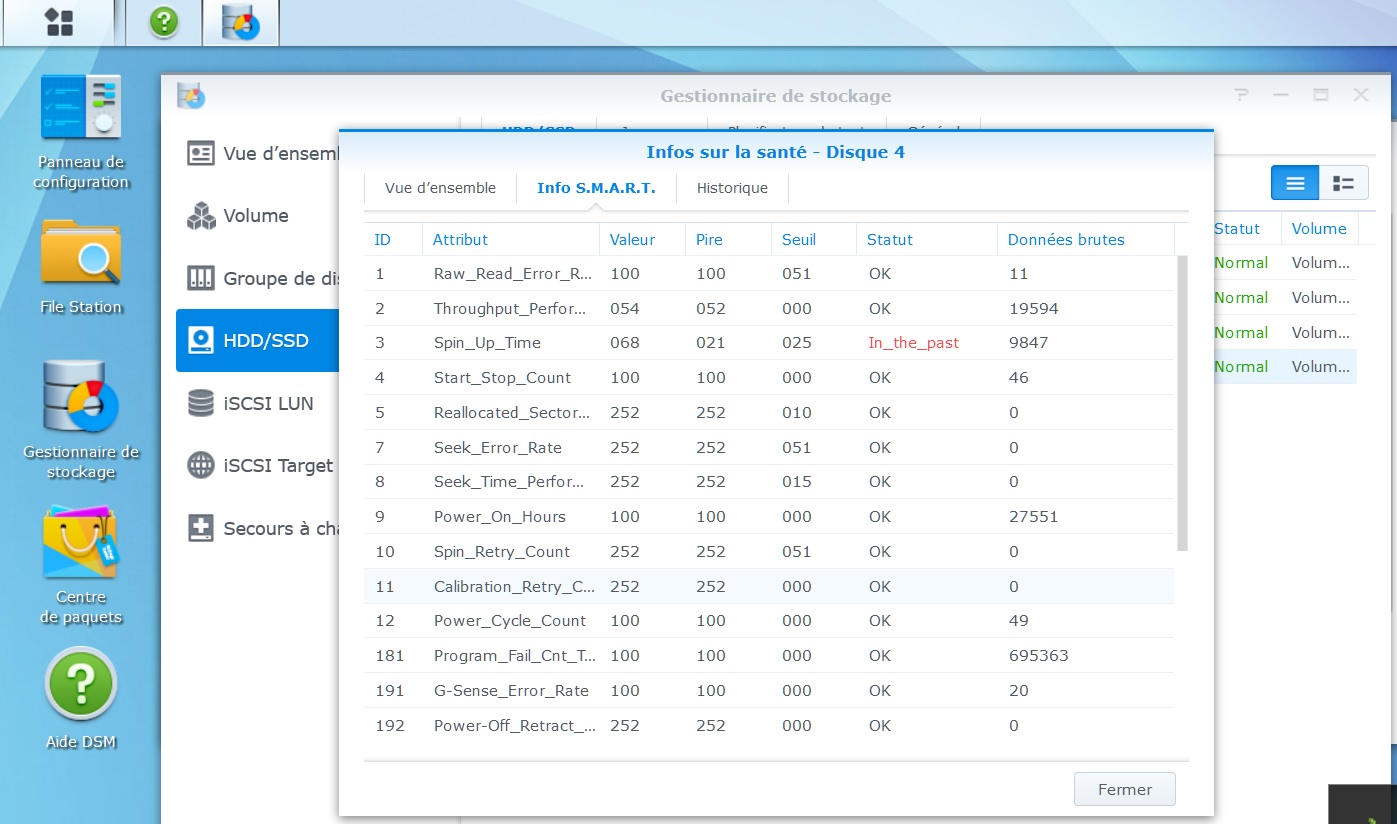
Task: Click the S.M.A.R.T. table vertical scrollbar
Action: (x=1182, y=400)
